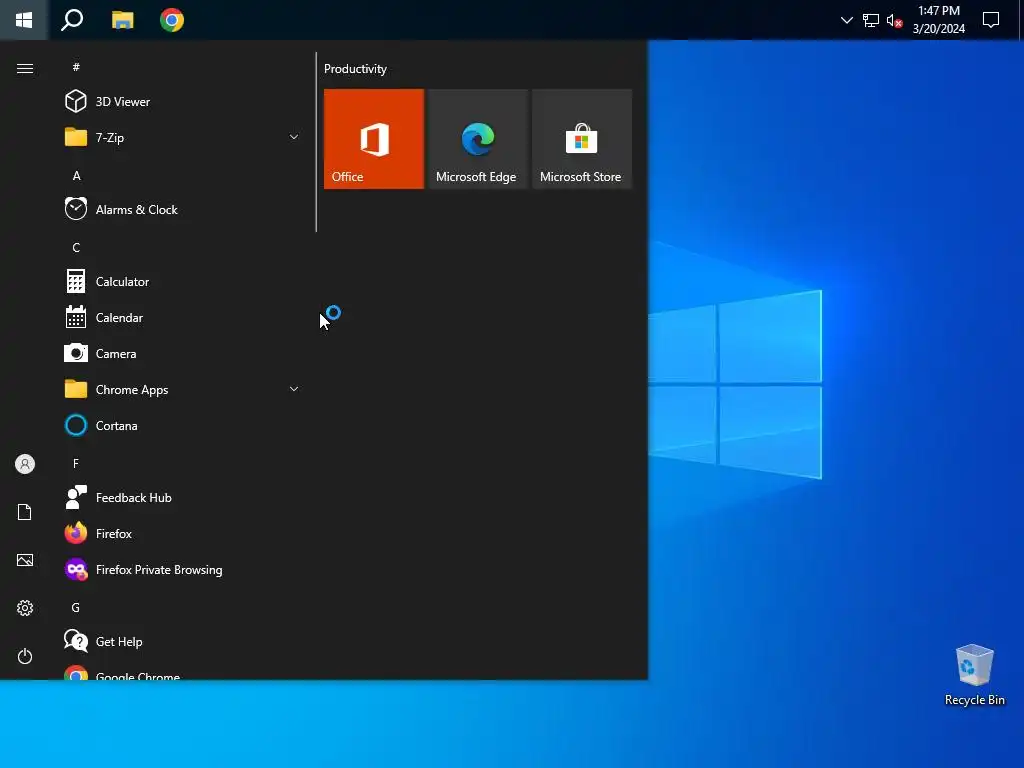Click the G letter group header
Viewport: 1024px width, 768px height.
[76, 607]
